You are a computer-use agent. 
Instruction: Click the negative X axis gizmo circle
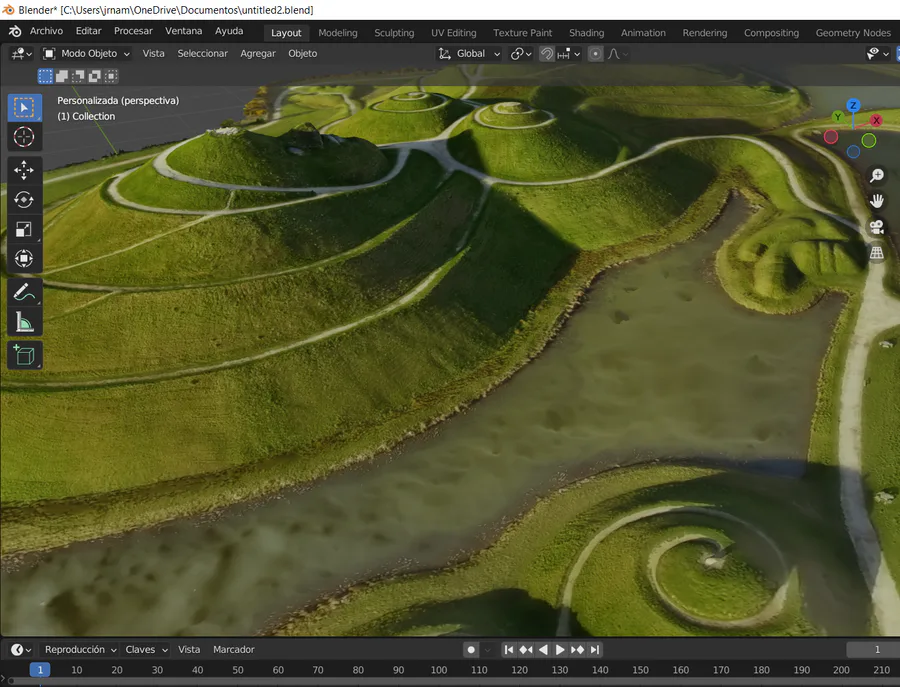point(831,137)
